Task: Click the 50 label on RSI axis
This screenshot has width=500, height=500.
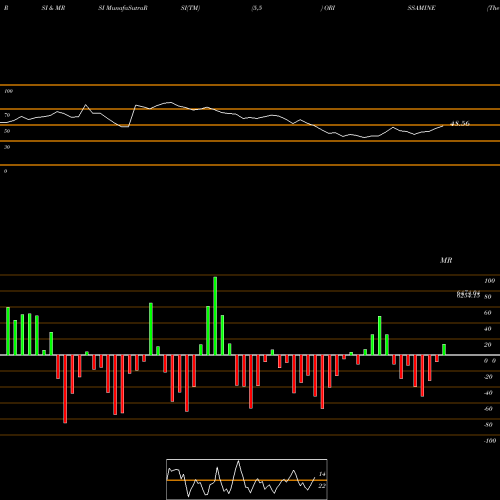Action: point(7,131)
